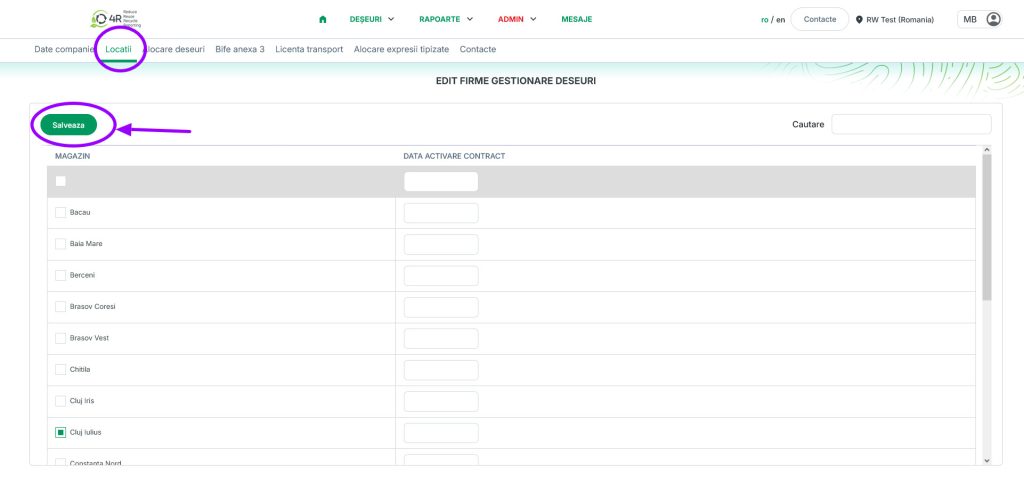
Task: Click the Contacte button in header
Action: (819, 19)
